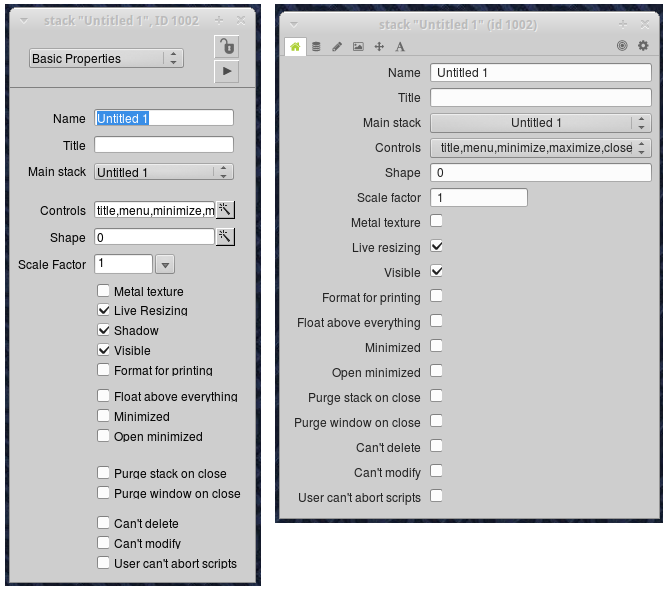This screenshot has height=590, width=672.
Task: Click the padlock icon in left inspector
Action: 227,47
